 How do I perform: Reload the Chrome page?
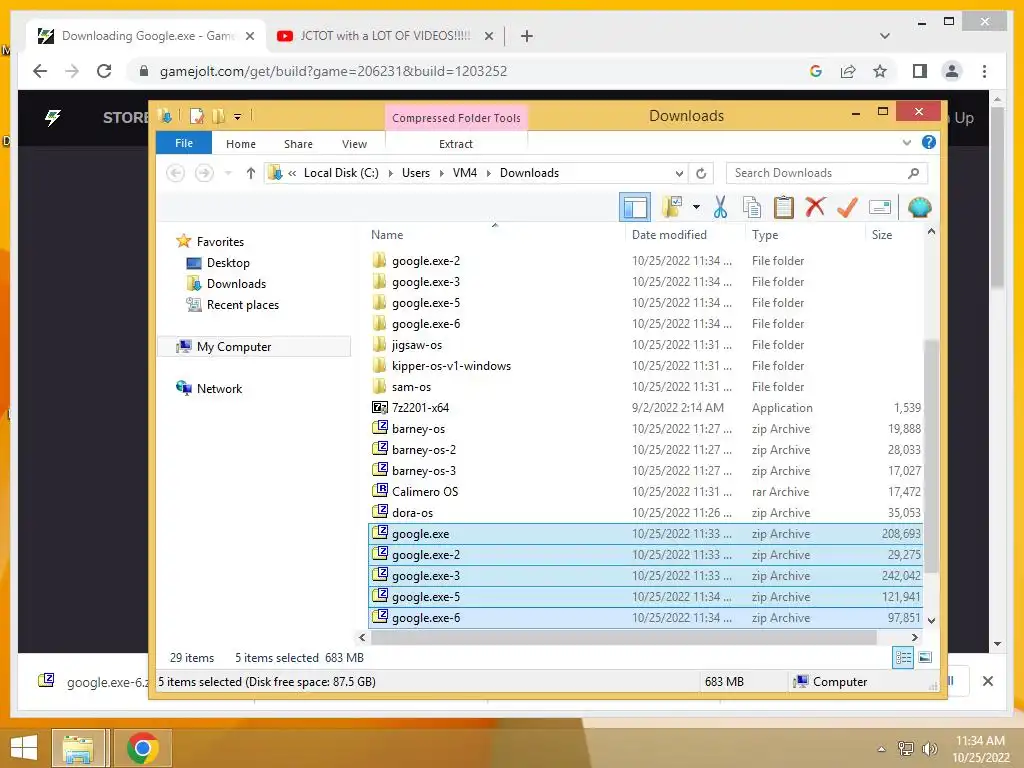coord(104,71)
